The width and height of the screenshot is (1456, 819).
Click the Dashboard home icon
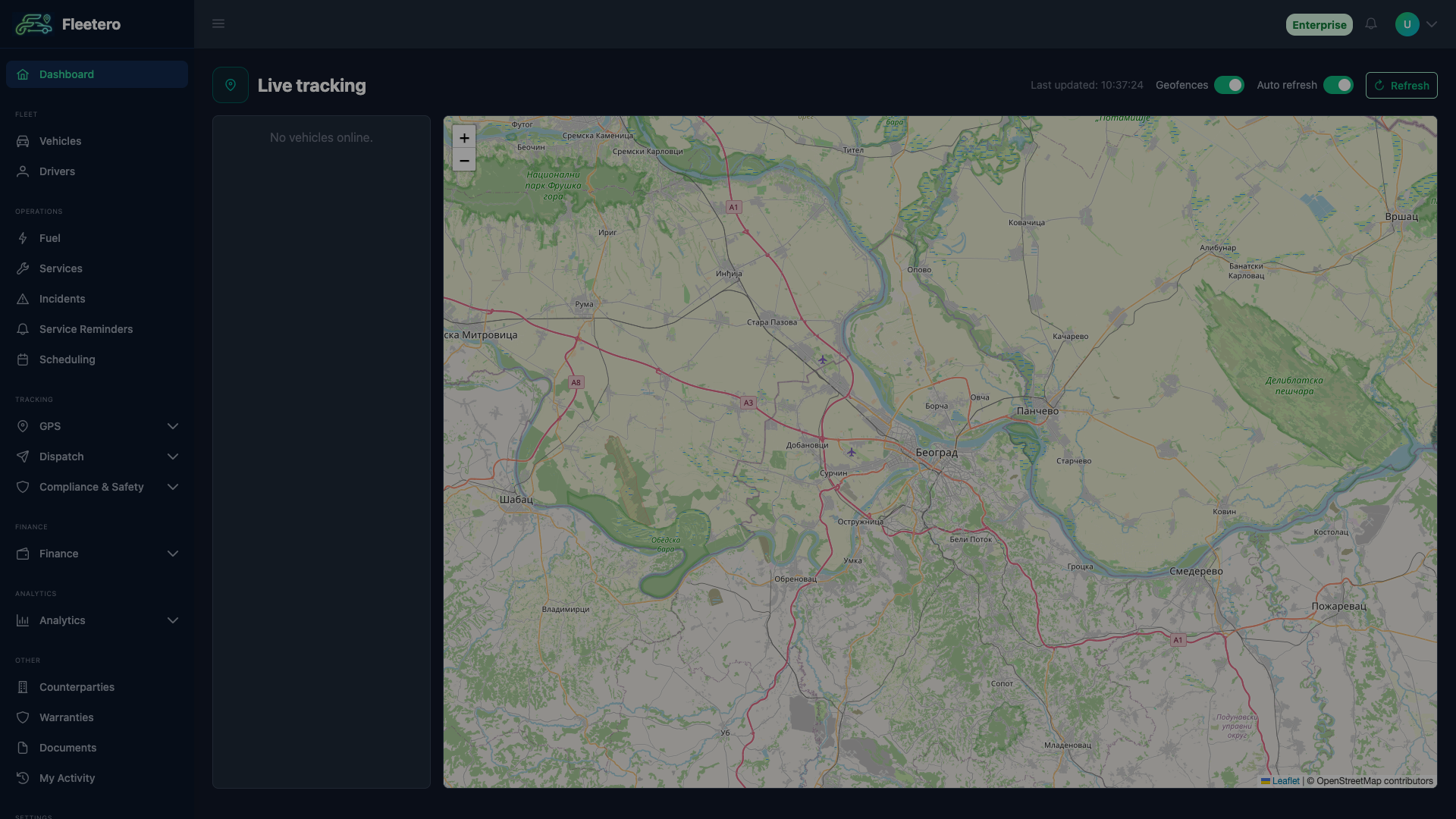23,74
